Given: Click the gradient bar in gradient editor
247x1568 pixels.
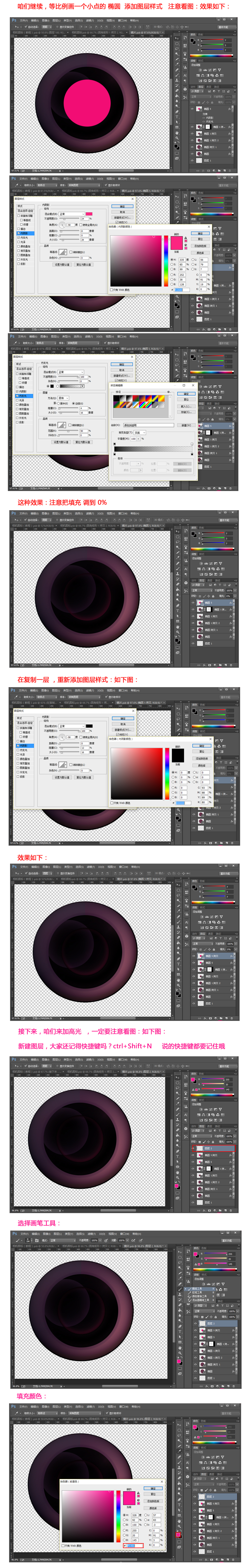Looking at the screenshot, I should pos(153,449).
